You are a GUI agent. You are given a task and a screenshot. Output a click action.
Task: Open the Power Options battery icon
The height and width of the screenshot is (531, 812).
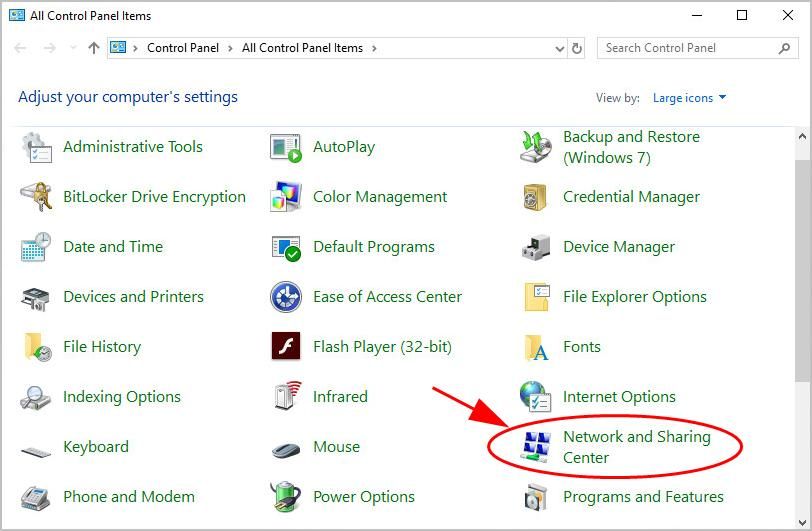pos(286,497)
